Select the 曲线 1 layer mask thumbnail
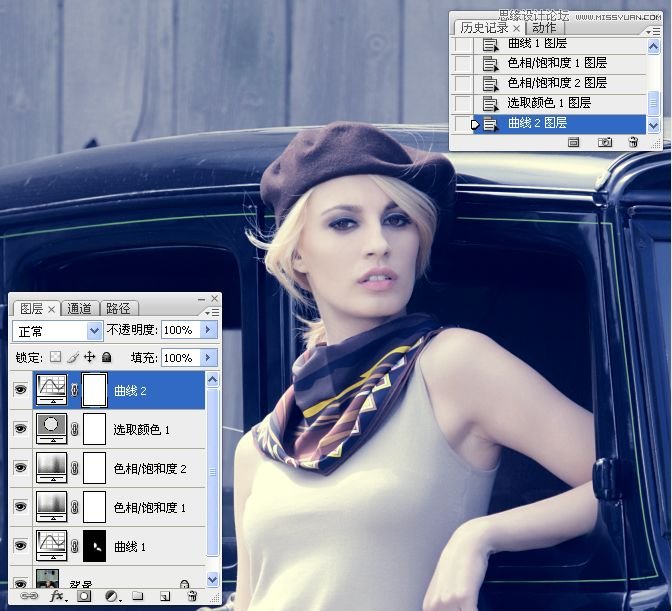 [x=93, y=546]
